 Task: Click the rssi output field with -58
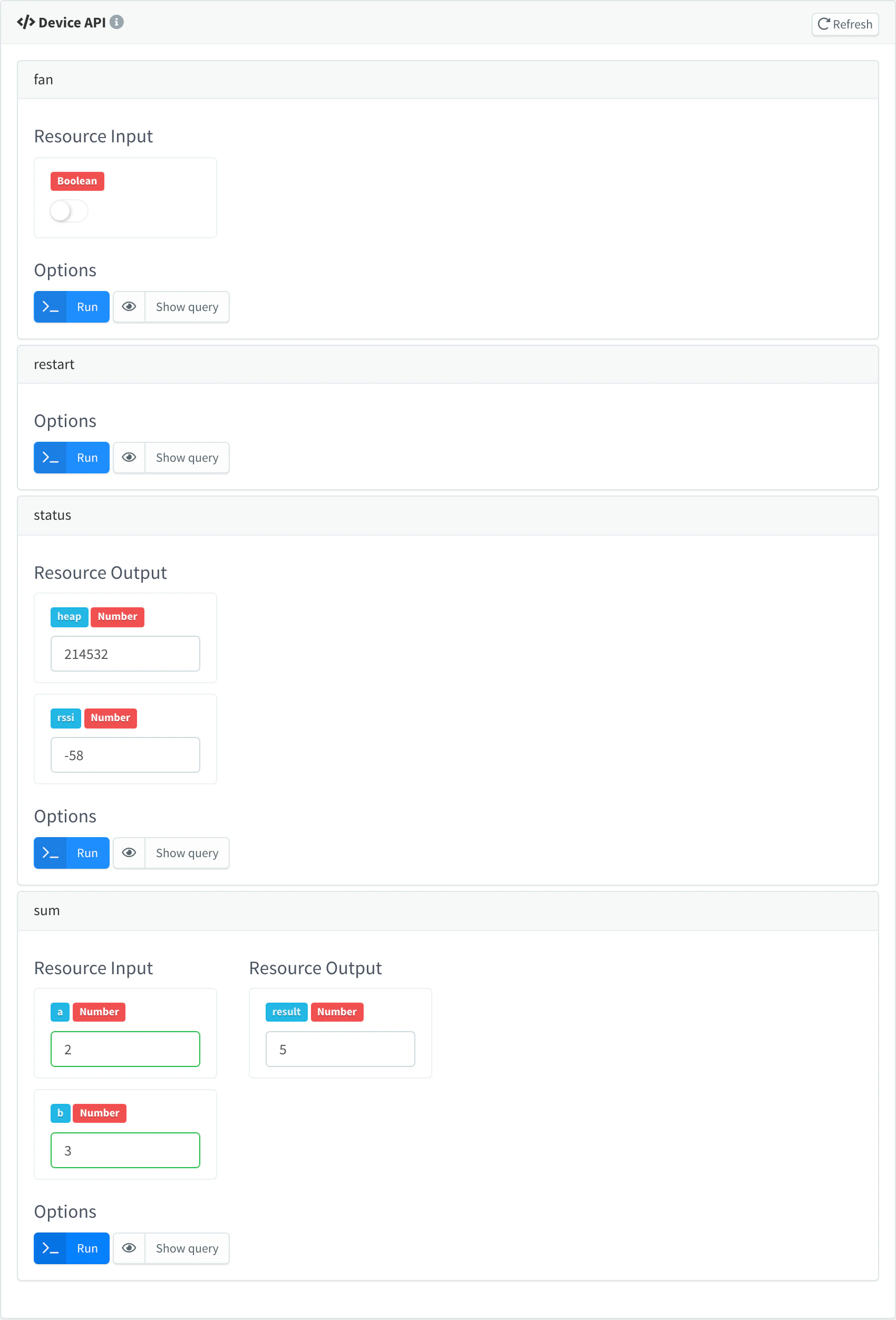(125, 755)
